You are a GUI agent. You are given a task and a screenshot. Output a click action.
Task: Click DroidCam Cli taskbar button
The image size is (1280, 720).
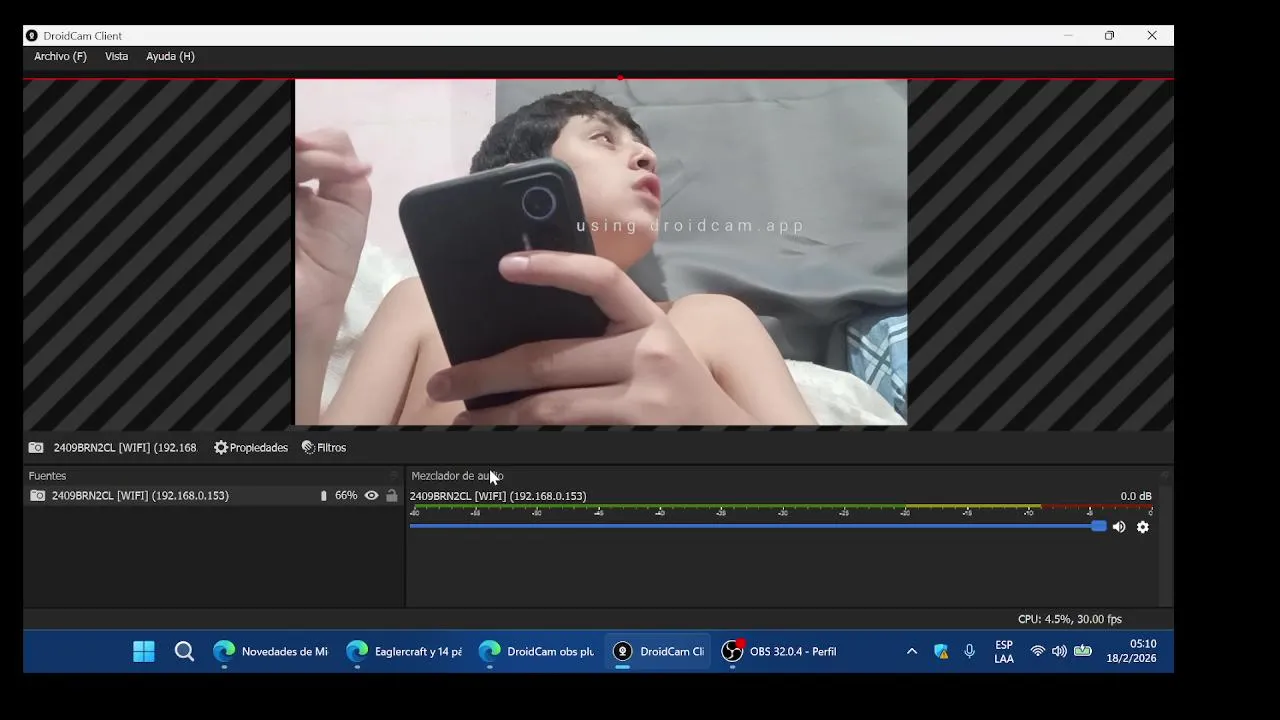(x=658, y=652)
